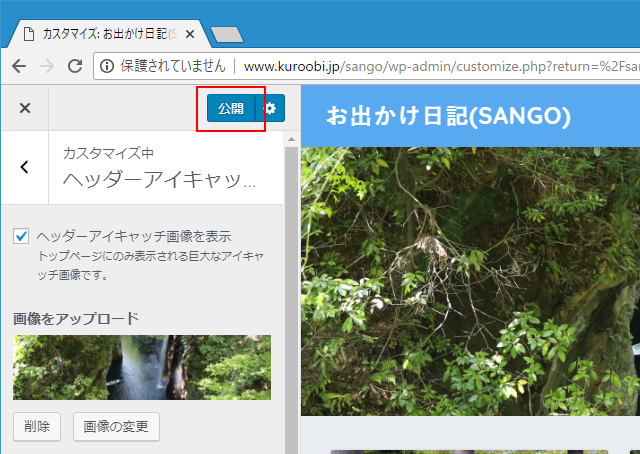Image resolution: width=640 pixels, height=454 pixels.
Task: Click the 削除 button
Action: pos(37,427)
